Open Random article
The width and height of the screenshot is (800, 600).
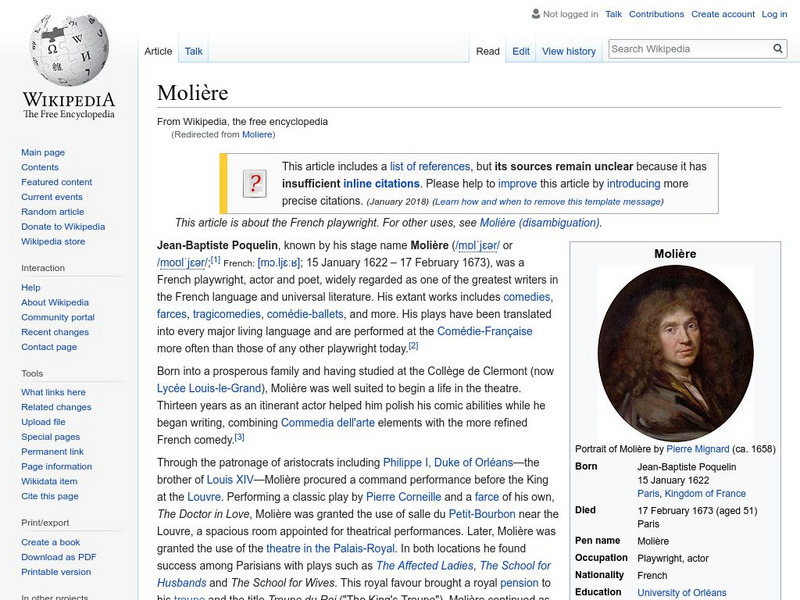(53, 211)
